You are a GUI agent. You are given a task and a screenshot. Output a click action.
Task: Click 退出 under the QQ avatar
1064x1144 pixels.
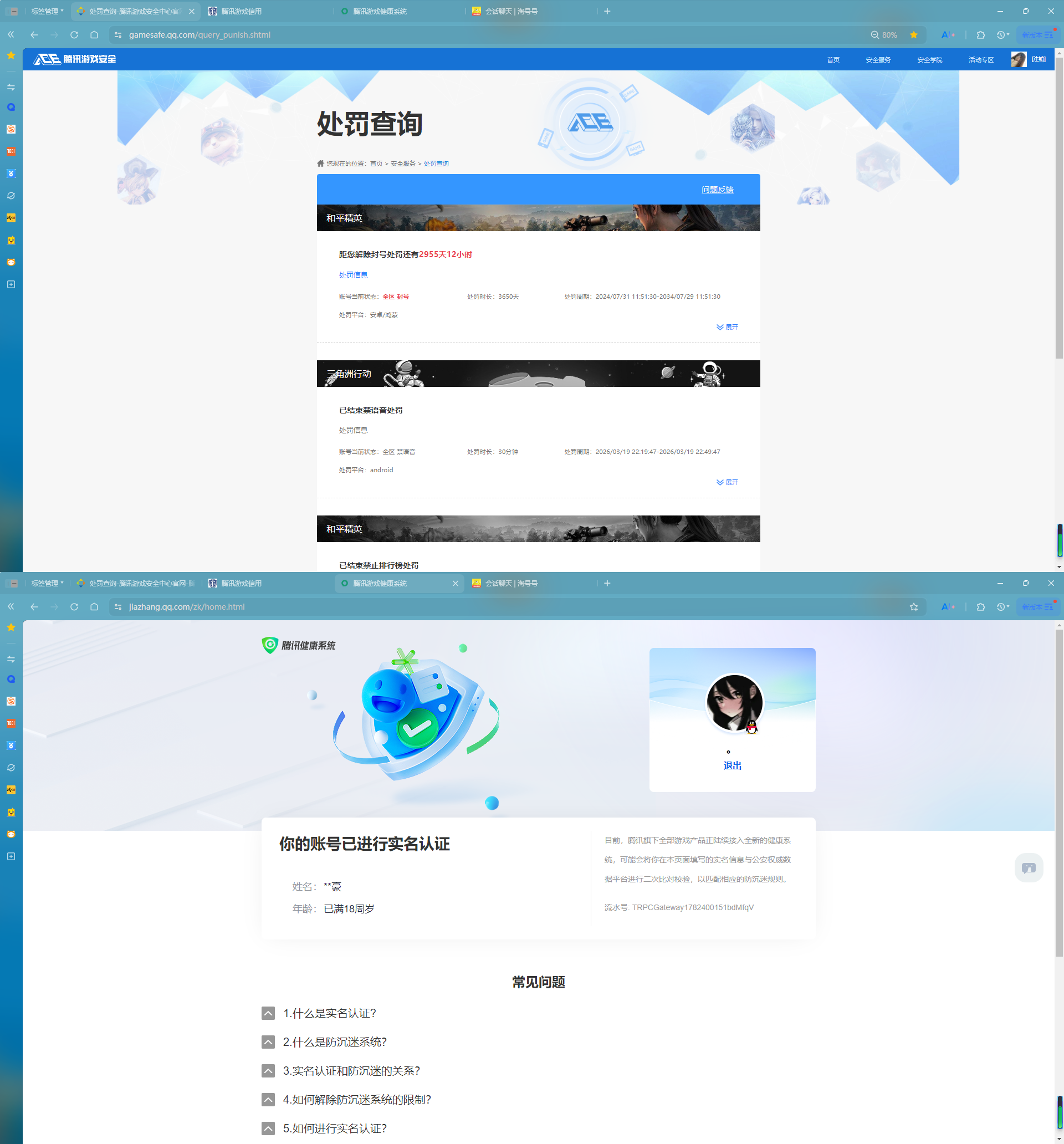coord(732,765)
